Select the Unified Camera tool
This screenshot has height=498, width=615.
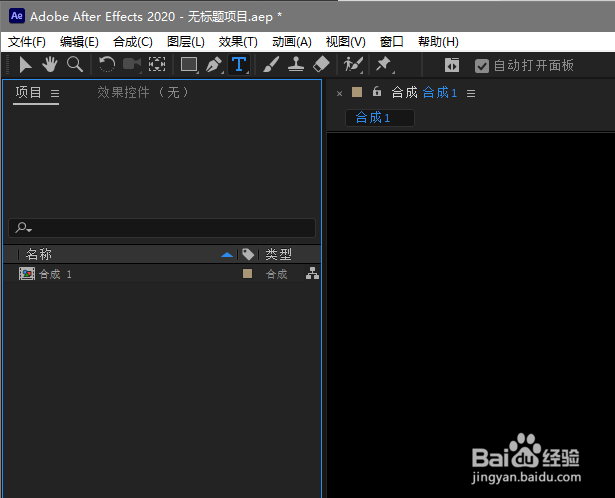coord(132,64)
